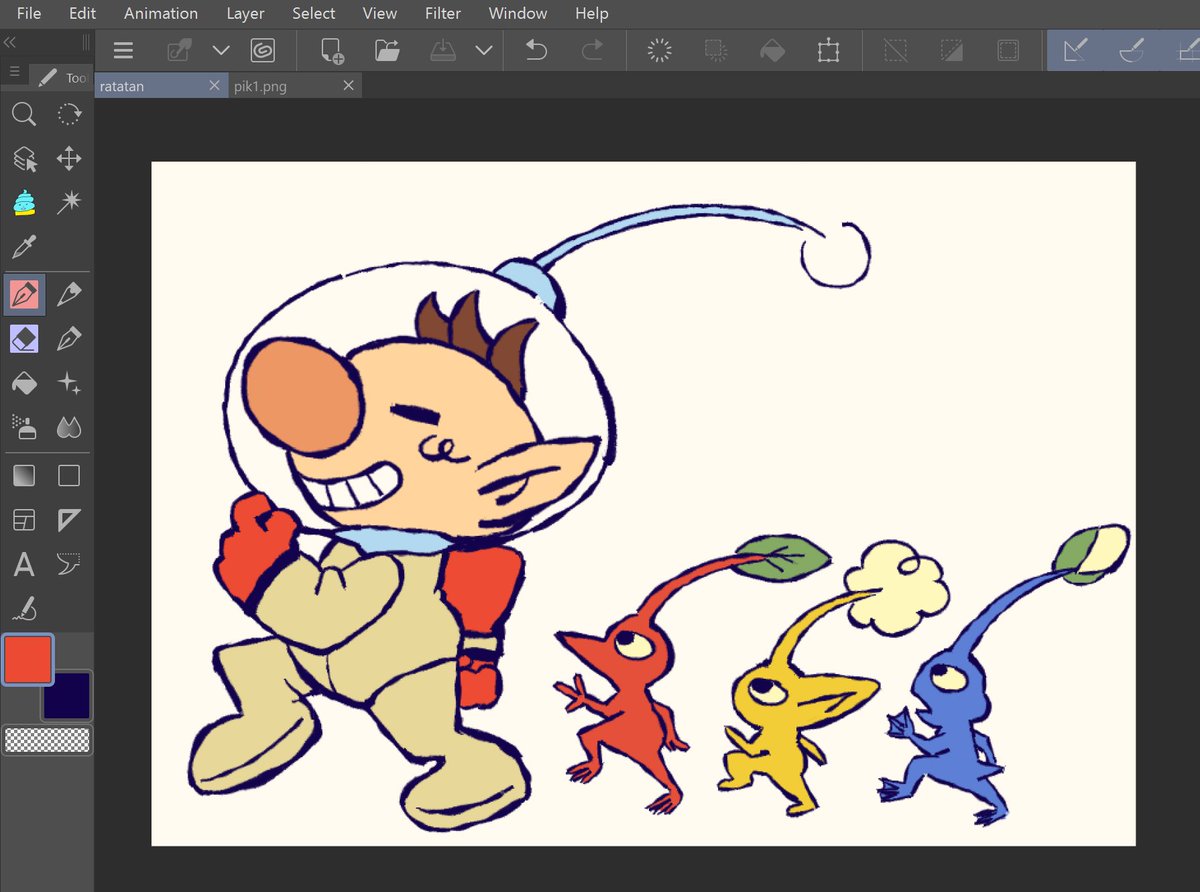Close the ratatan tab
The image size is (1200, 892).
tap(214, 86)
